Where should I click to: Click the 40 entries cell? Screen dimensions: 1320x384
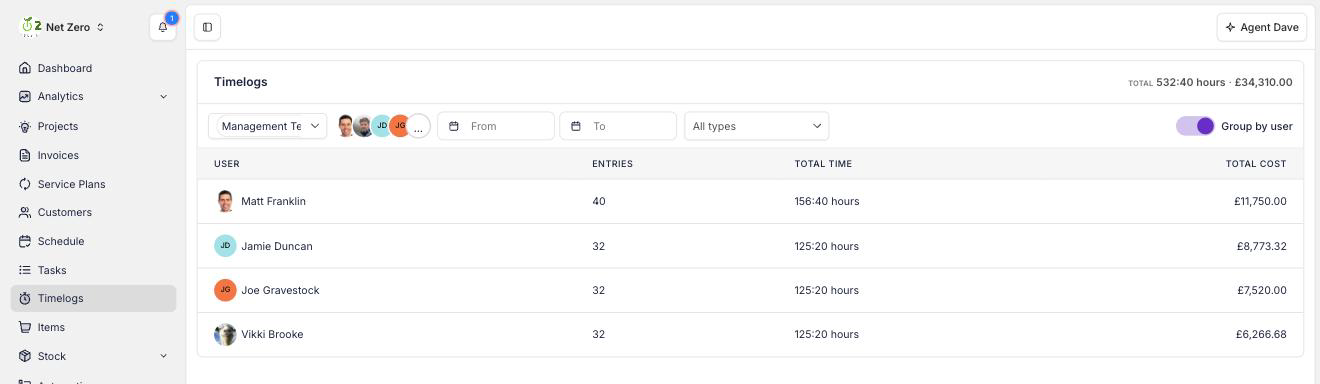pyautogui.click(x=599, y=201)
